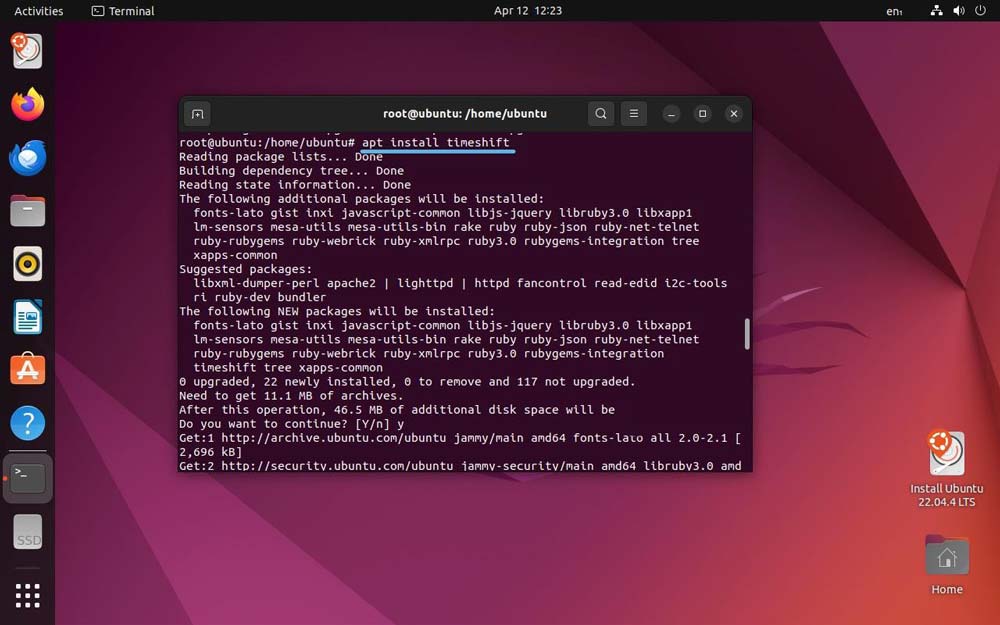The width and height of the screenshot is (1000, 625).
Task: Select the running Terminal dock icon
Action: coord(28,478)
